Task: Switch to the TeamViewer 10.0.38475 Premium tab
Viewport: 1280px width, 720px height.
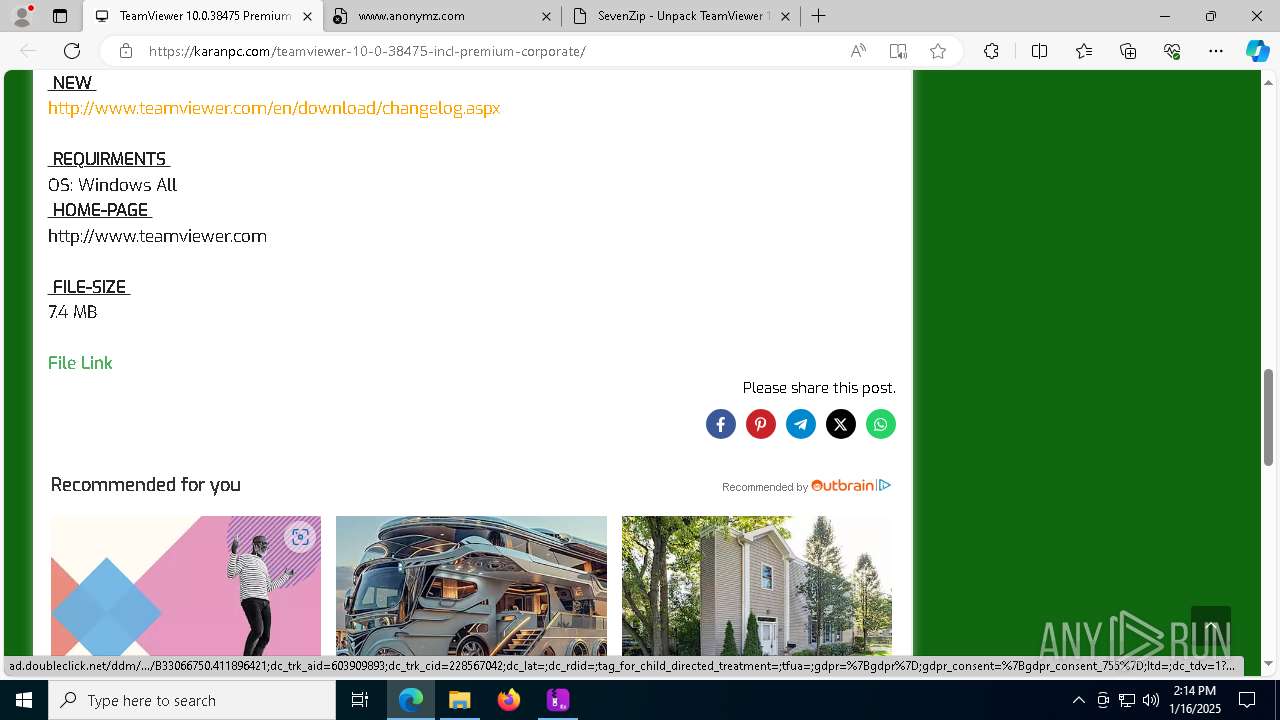Action: click(x=204, y=16)
